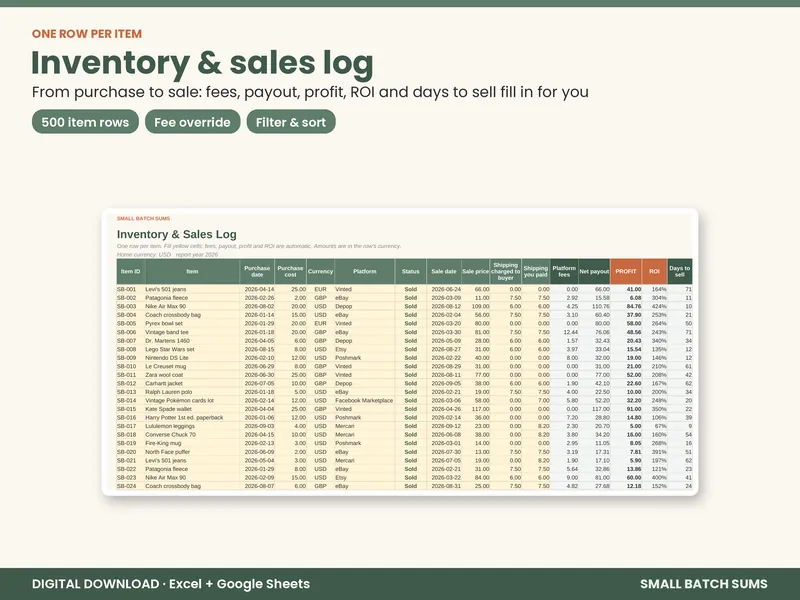The height and width of the screenshot is (600, 800).
Task: Click the "500 item rows" pill
Action: [x=85, y=122]
